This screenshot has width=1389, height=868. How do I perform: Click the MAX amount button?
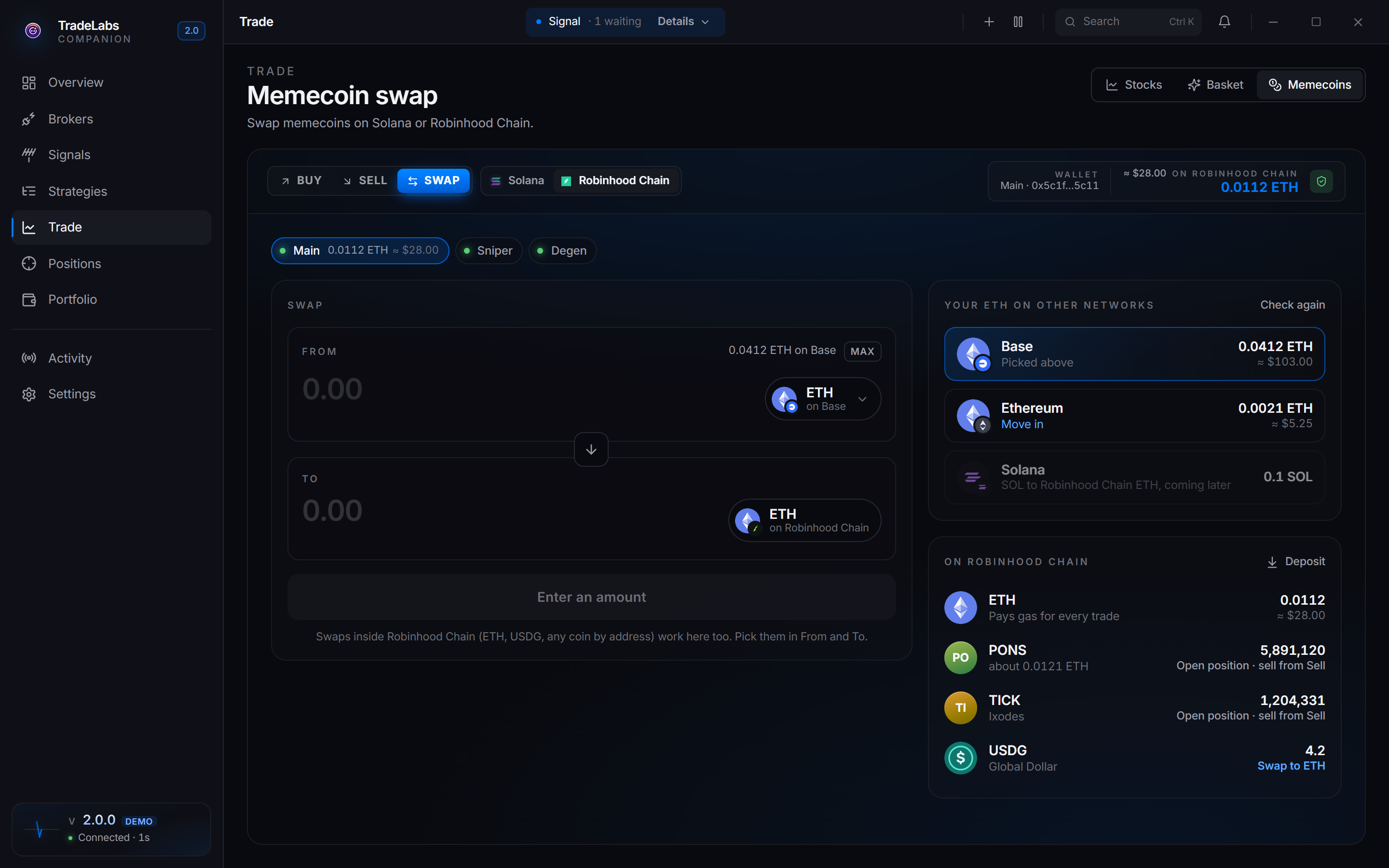pos(862,352)
